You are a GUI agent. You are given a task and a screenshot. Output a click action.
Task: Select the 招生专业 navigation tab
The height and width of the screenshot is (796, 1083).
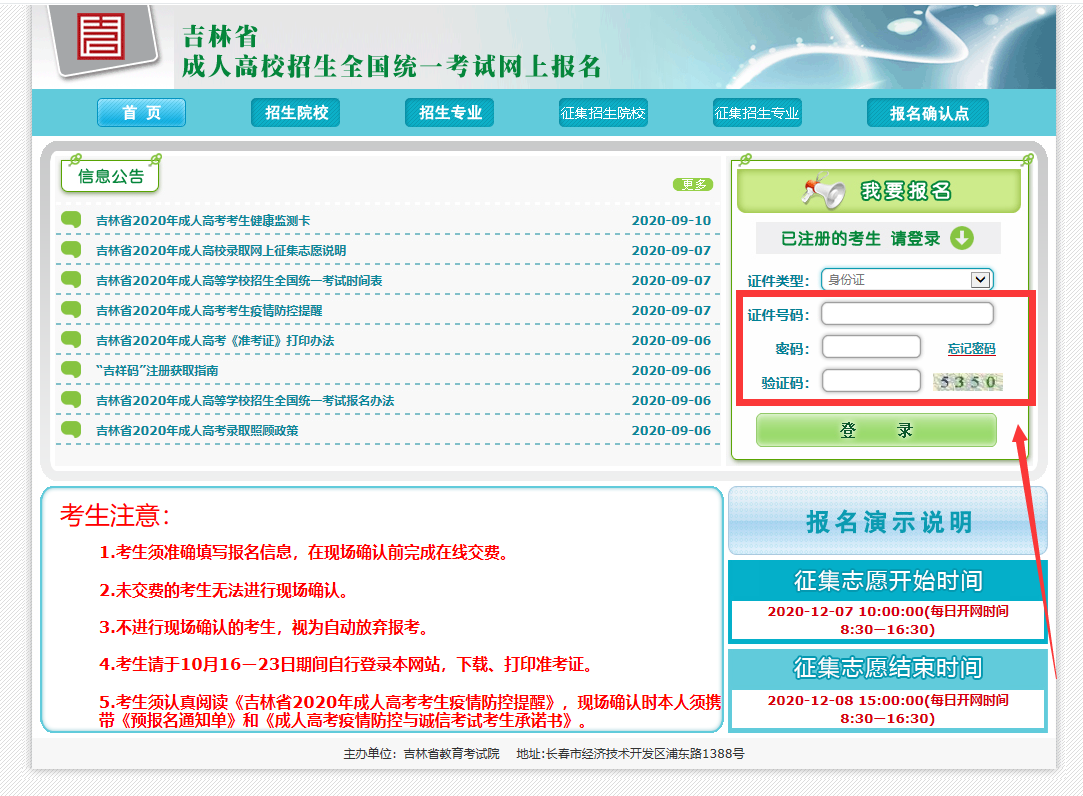[x=450, y=113]
